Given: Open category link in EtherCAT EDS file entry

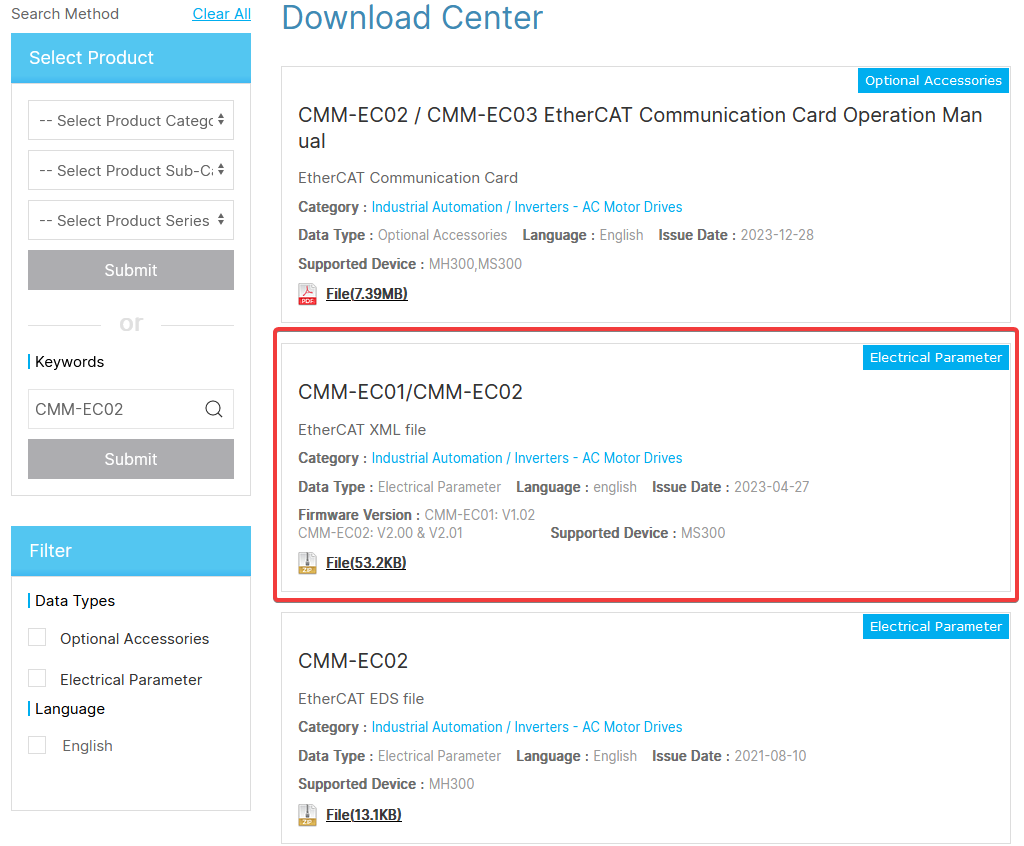Looking at the screenshot, I should [526, 727].
